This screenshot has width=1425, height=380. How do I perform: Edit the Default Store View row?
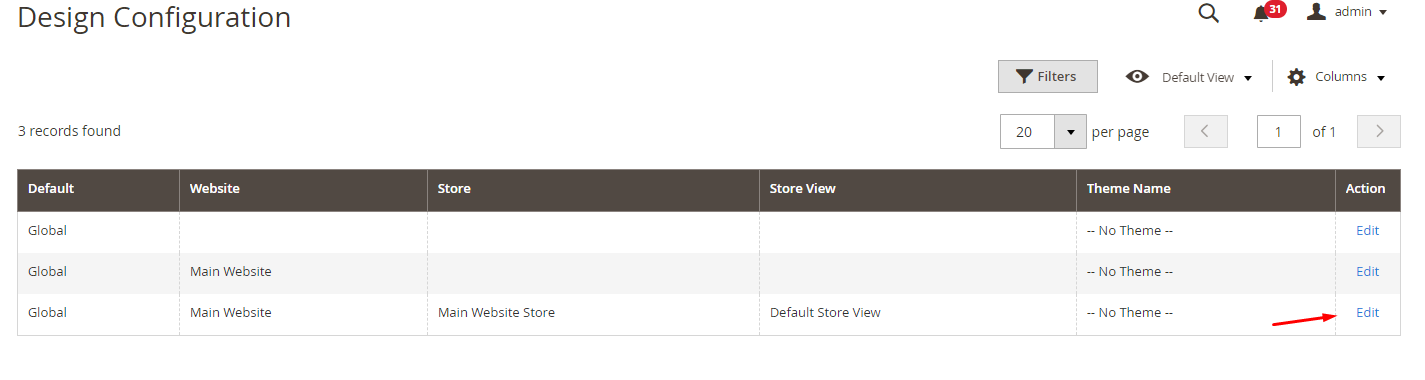tap(1367, 313)
